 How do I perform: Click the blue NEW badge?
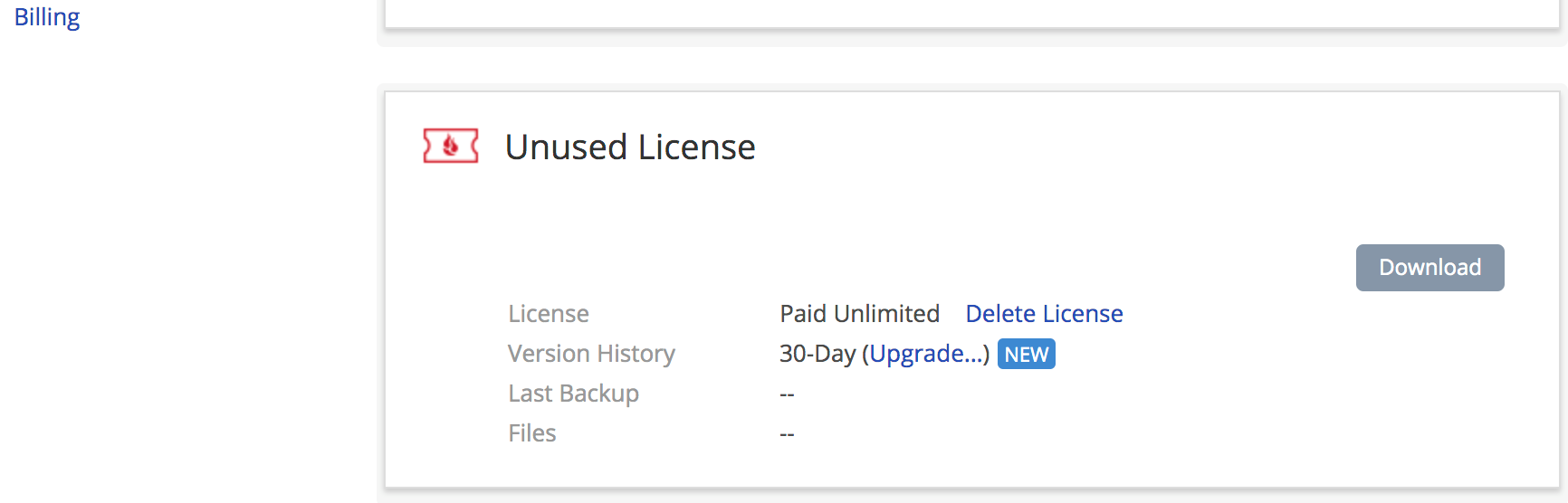(1026, 355)
